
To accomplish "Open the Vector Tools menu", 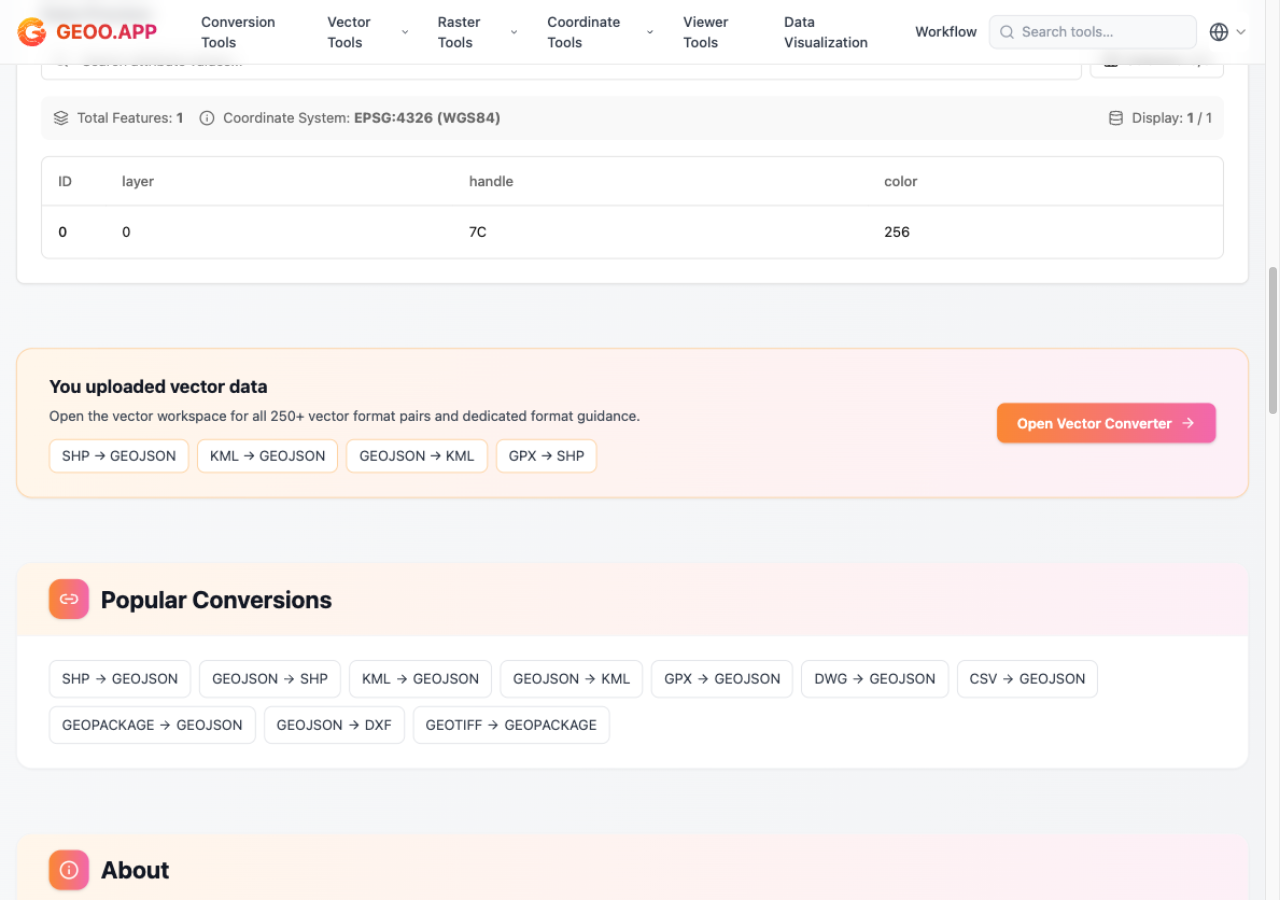I will (349, 32).
